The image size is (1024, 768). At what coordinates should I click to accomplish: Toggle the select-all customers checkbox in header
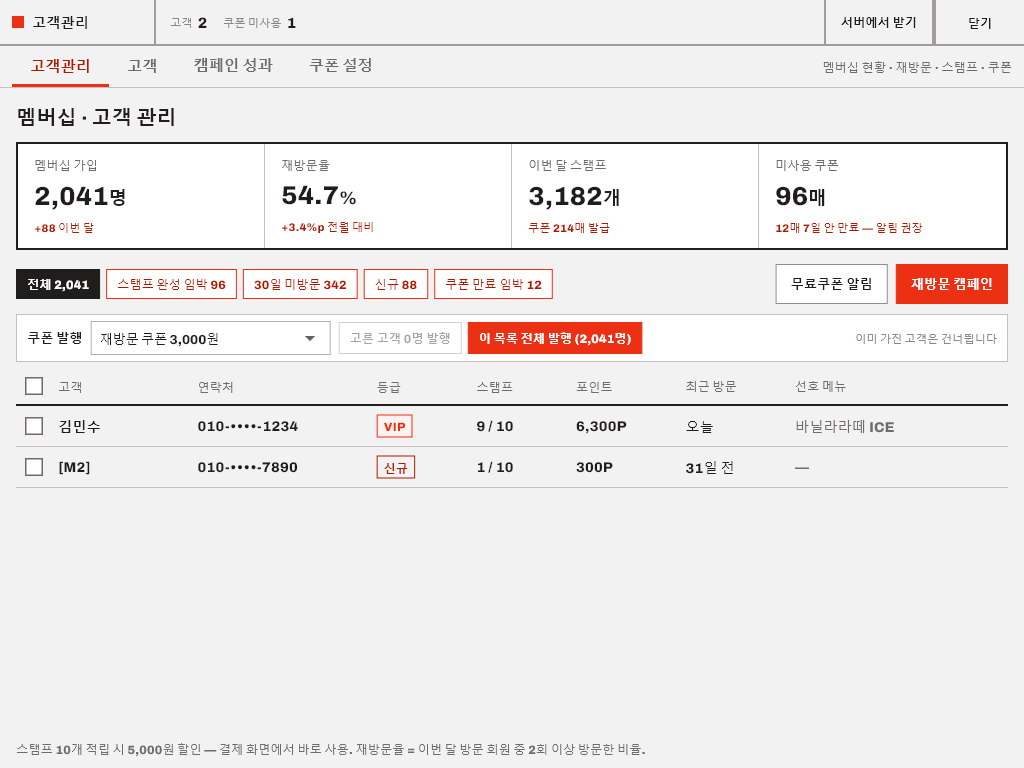point(34,386)
